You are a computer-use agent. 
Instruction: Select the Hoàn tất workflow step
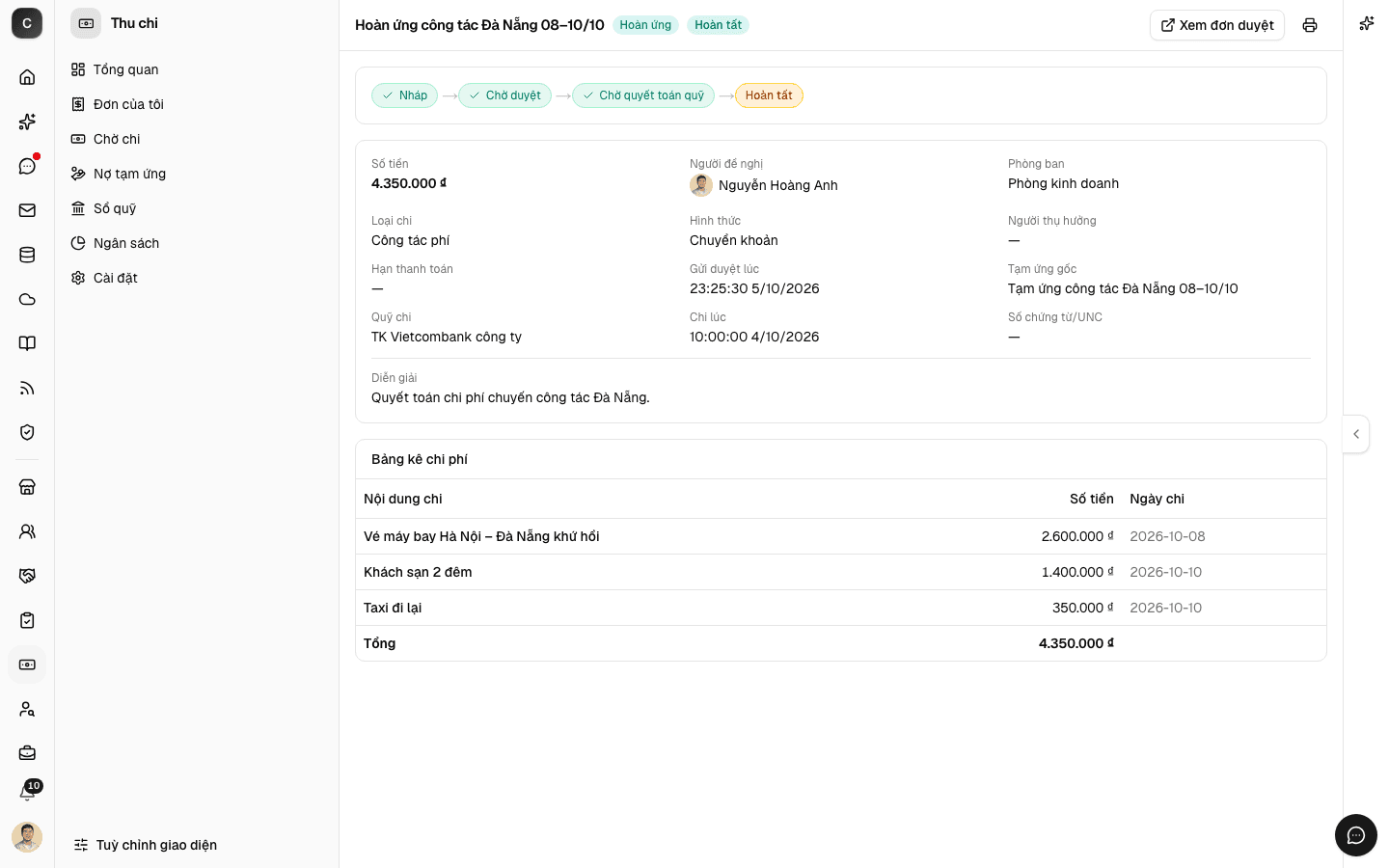(769, 95)
